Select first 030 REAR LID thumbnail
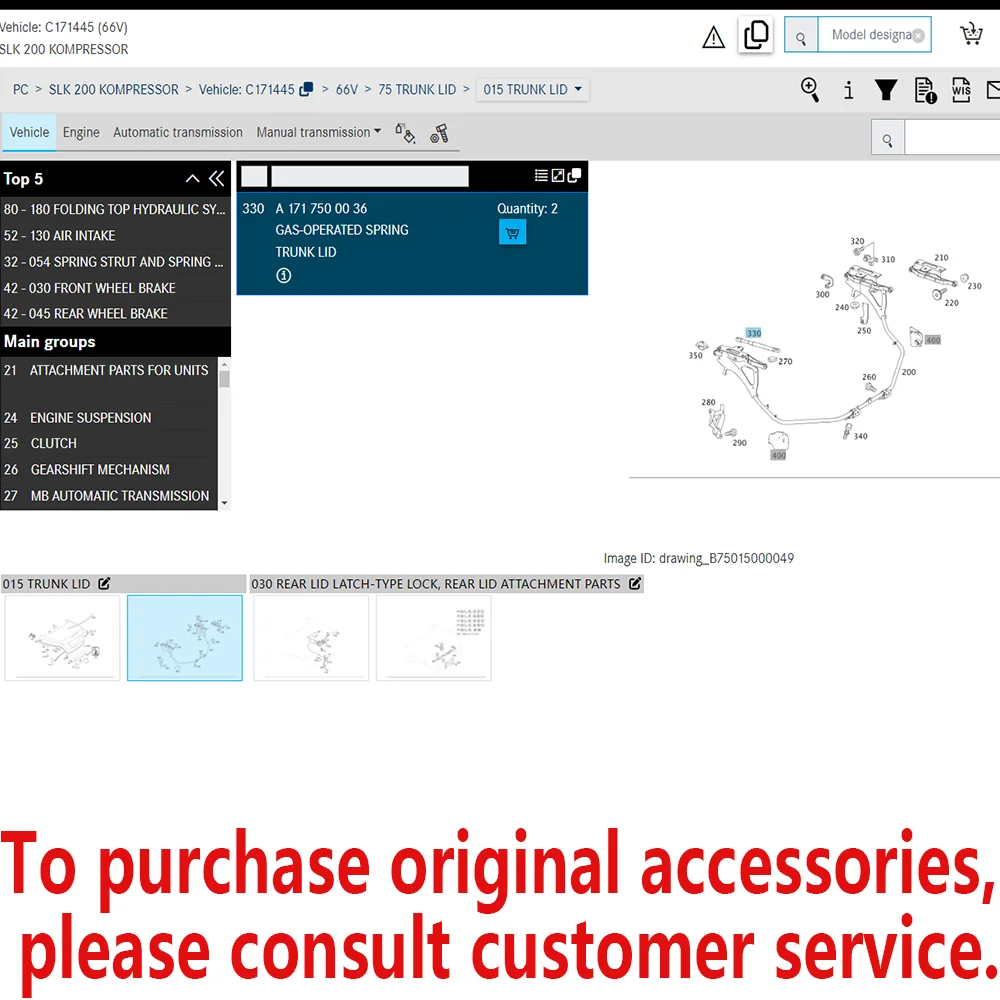Viewport: 1000px width, 1000px height. [x=311, y=638]
